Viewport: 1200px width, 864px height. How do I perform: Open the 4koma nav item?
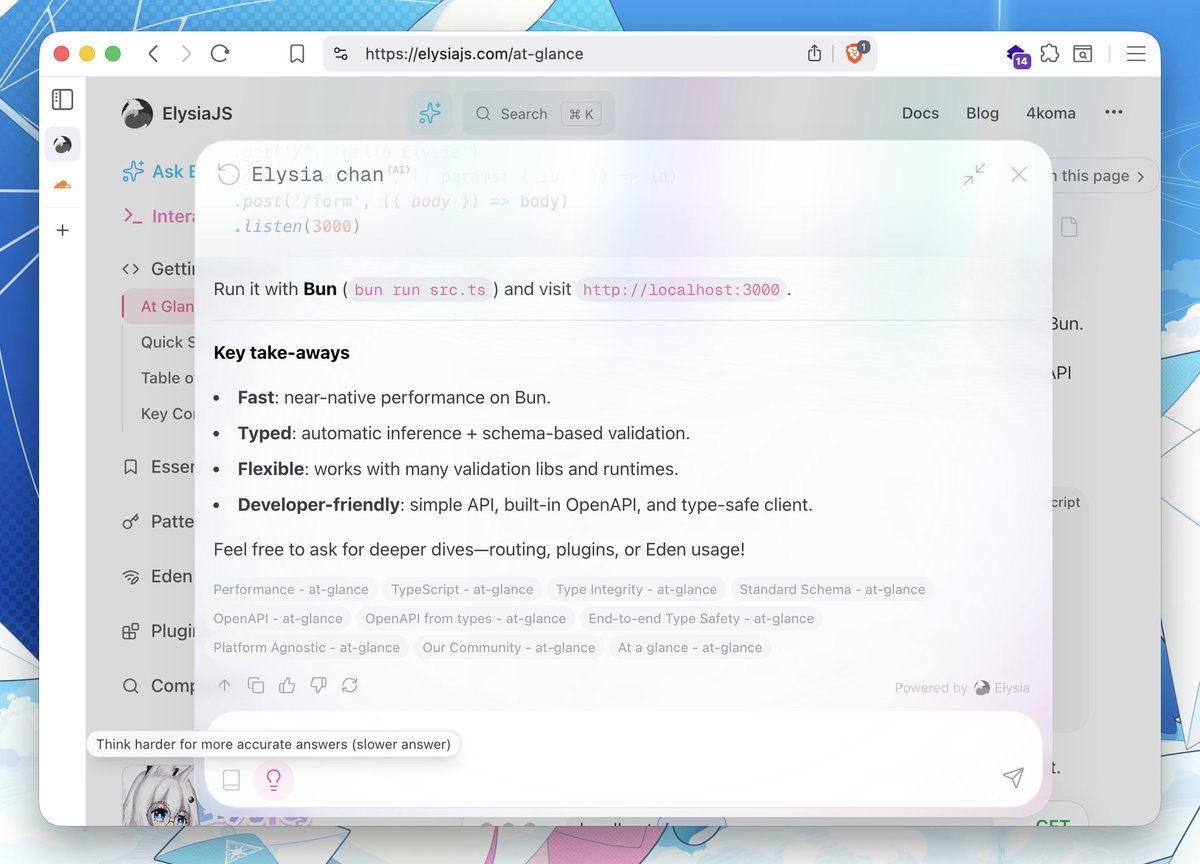(1051, 113)
